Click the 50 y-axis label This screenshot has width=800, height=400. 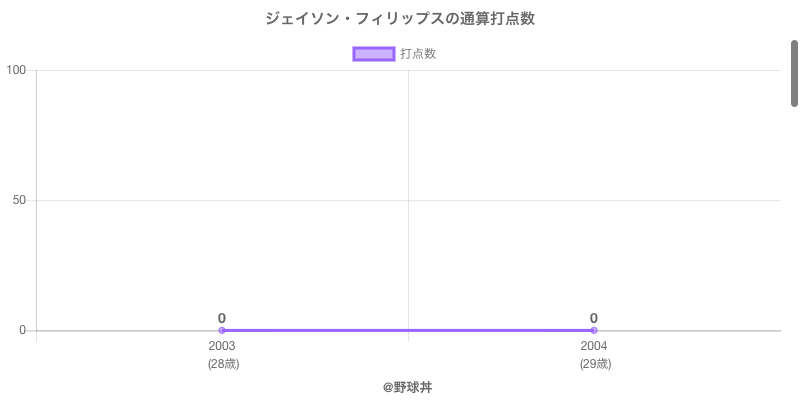point(19,200)
